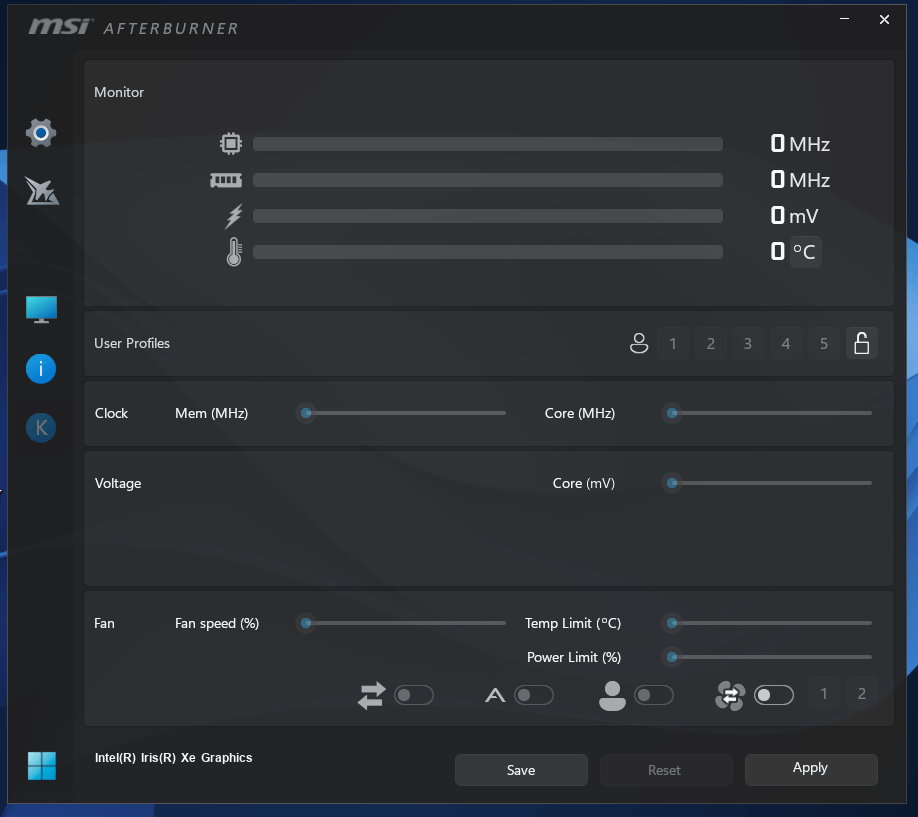Click the user profile person icon
The width and height of the screenshot is (918, 817).
click(x=639, y=344)
